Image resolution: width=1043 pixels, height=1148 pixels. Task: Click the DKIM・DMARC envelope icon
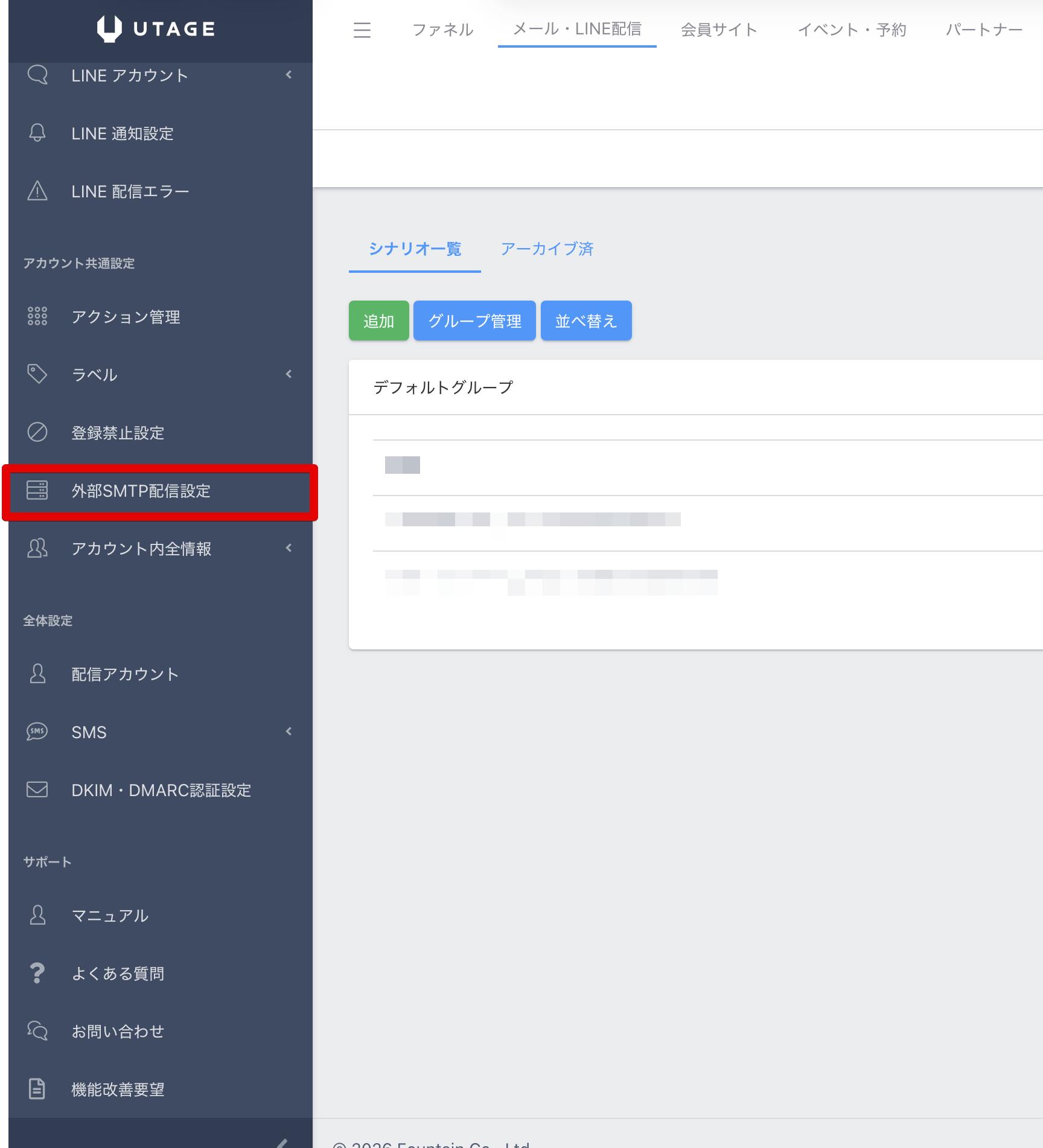(37, 789)
